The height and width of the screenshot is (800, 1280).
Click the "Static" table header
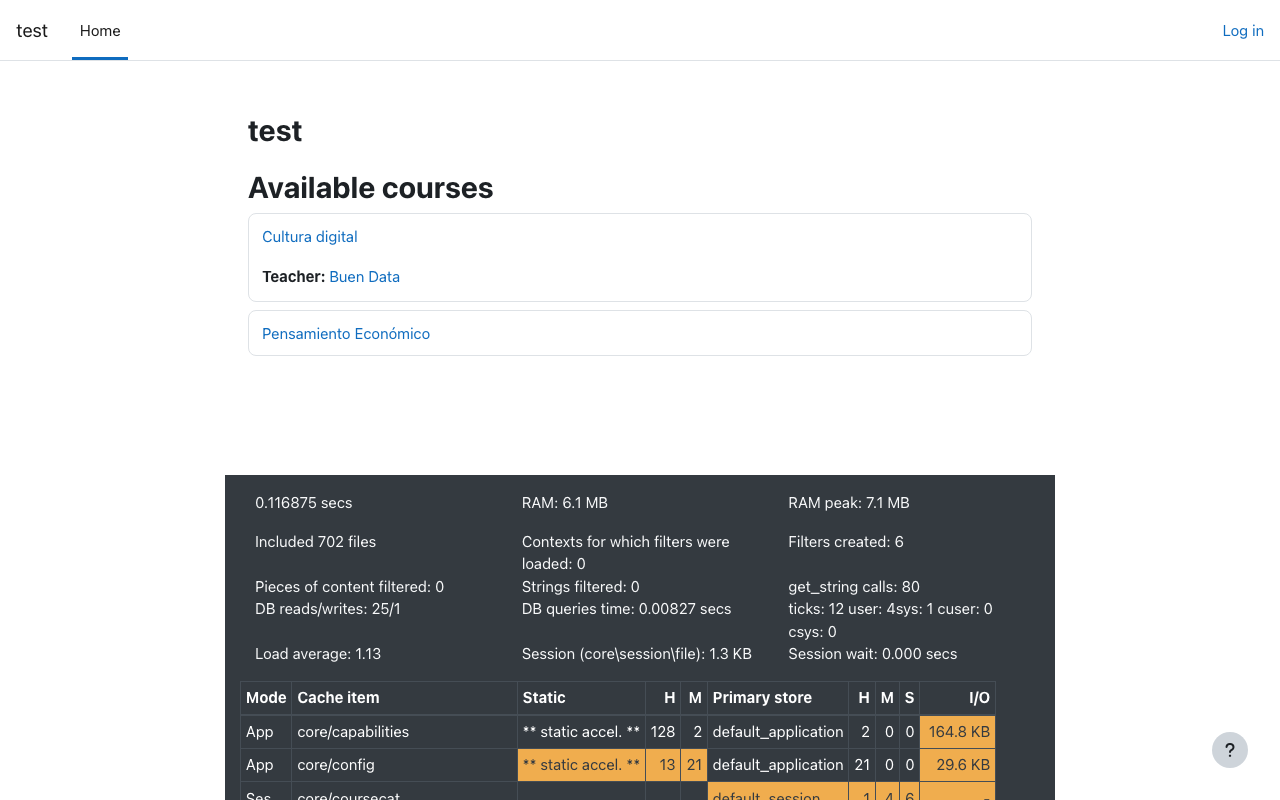tap(543, 697)
